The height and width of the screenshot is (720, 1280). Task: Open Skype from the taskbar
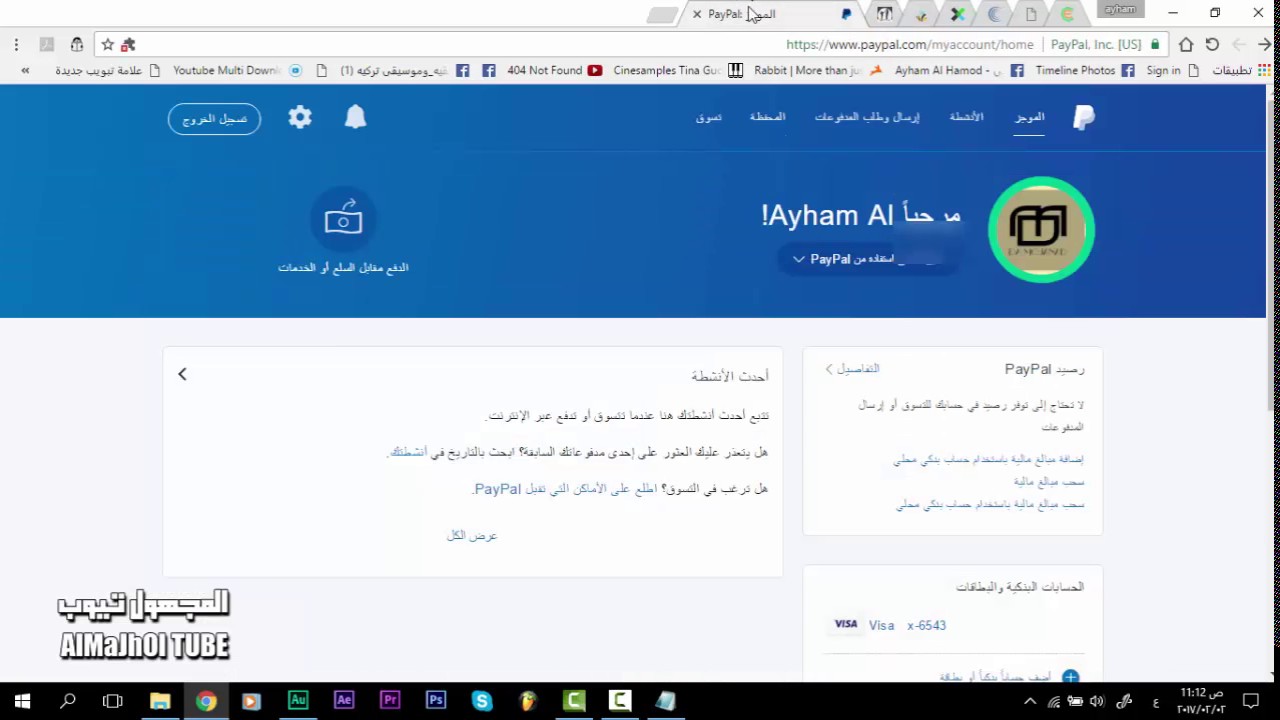point(482,701)
